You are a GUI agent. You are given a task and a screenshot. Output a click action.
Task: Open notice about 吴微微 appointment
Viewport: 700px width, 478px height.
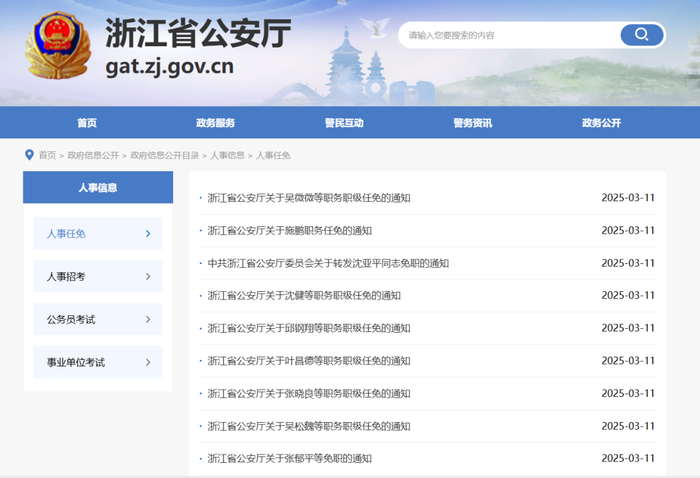coord(309,198)
